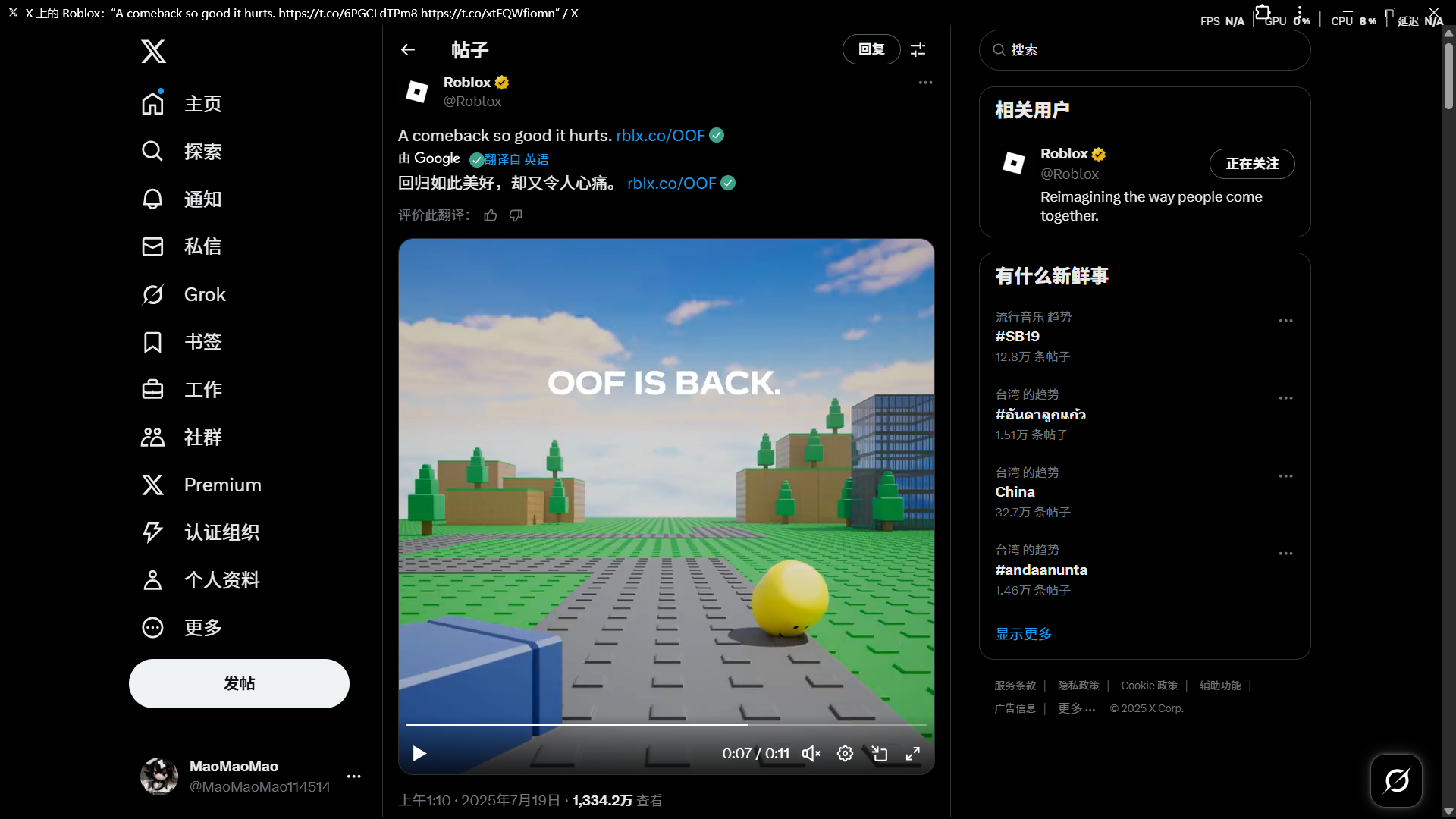Click the Reply (回复) button
Screen dimensions: 1456x819
pos(871,49)
